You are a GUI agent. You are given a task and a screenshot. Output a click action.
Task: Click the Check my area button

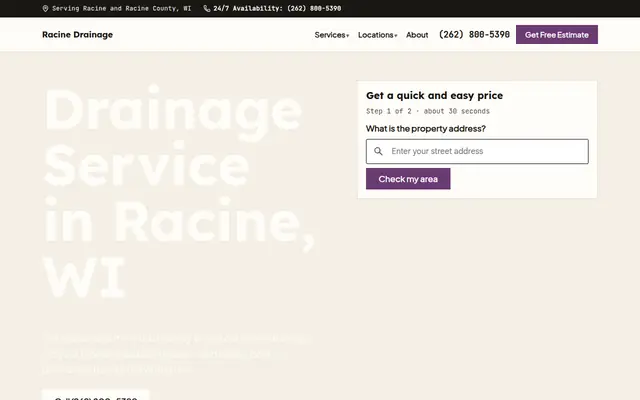[408, 179]
